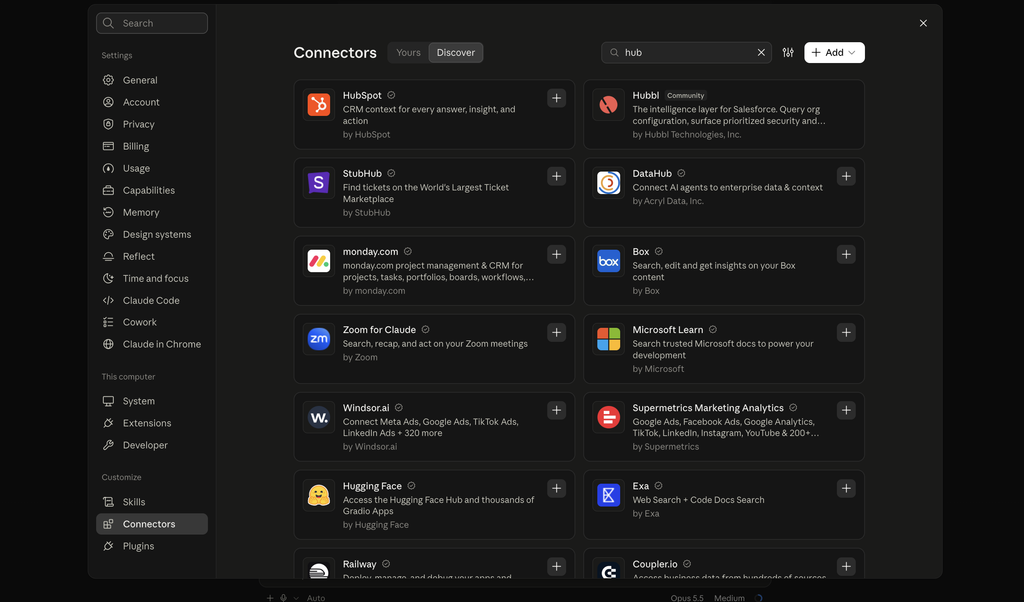Click the HubSpot logo icon
Viewport: 1024px width, 602px height.
(x=319, y=104)
